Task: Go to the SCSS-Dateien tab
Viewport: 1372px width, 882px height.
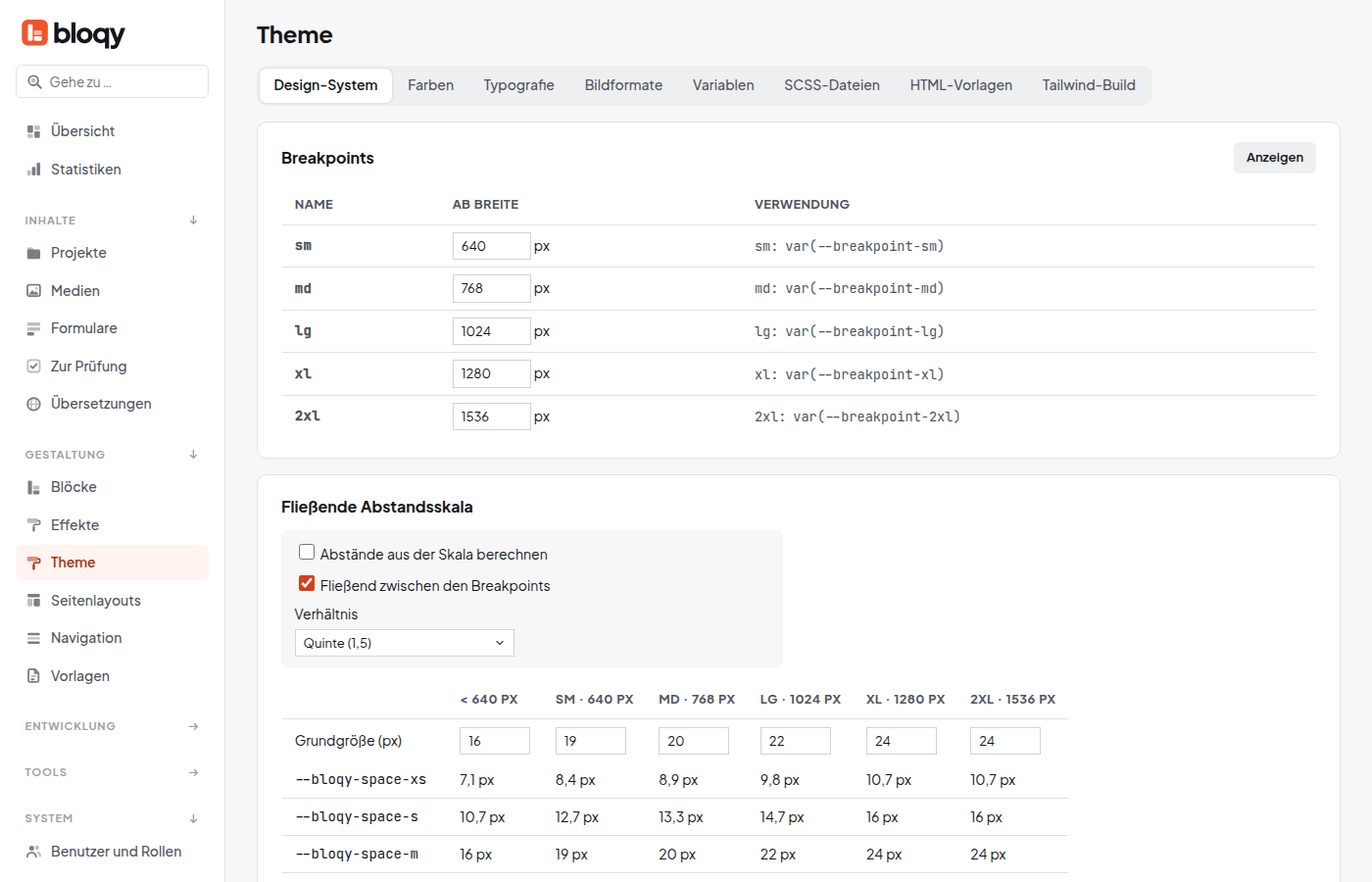Action: tap(832, 85)
